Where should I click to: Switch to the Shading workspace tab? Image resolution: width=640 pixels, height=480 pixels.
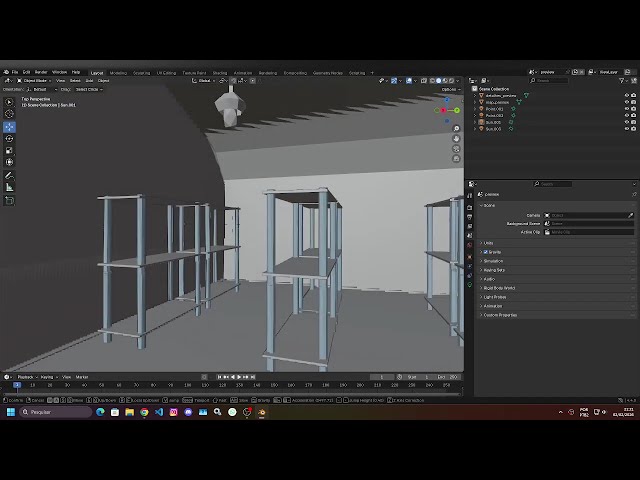pyautogui.click(x=220, y=73)
